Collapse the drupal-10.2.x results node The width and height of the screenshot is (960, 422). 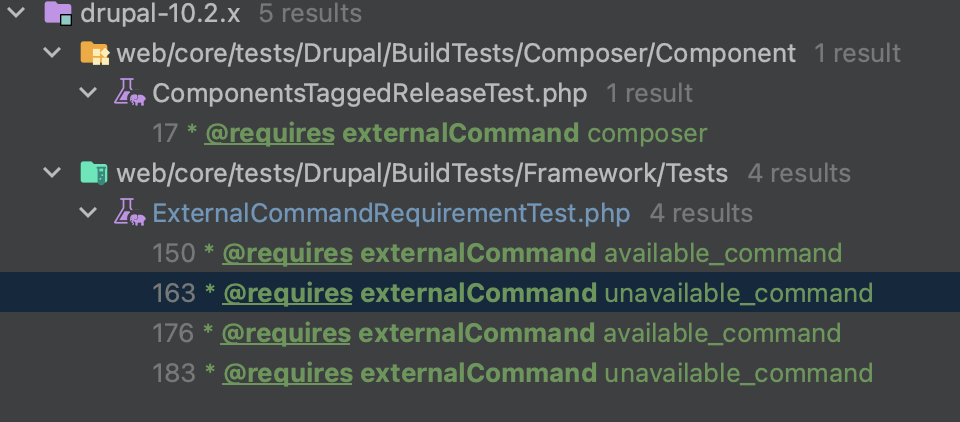[17, 13]
